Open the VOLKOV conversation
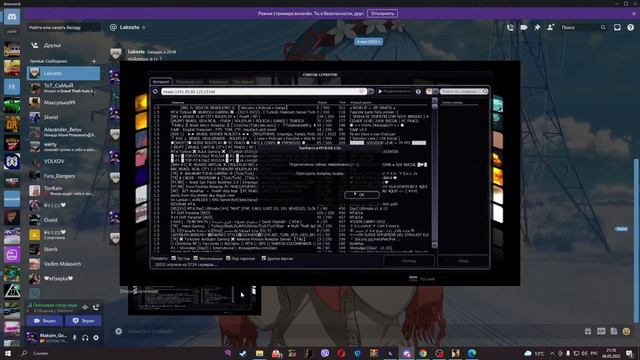The height and width of the screenshot is (360, 640). [x=64, y=161]
